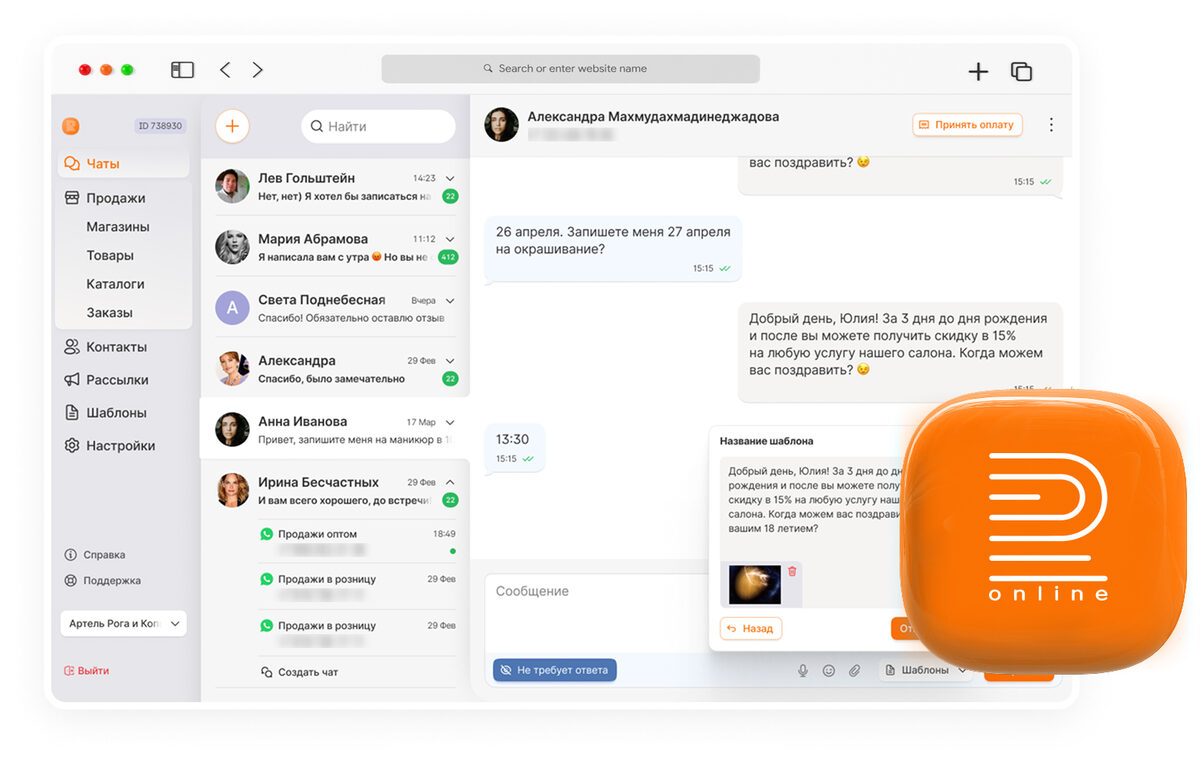Image resolution: width=1200 pixels, height=761 pixels.
Task: Expand the Лев Гольштейн chat chevron
Action: (450, 178)
